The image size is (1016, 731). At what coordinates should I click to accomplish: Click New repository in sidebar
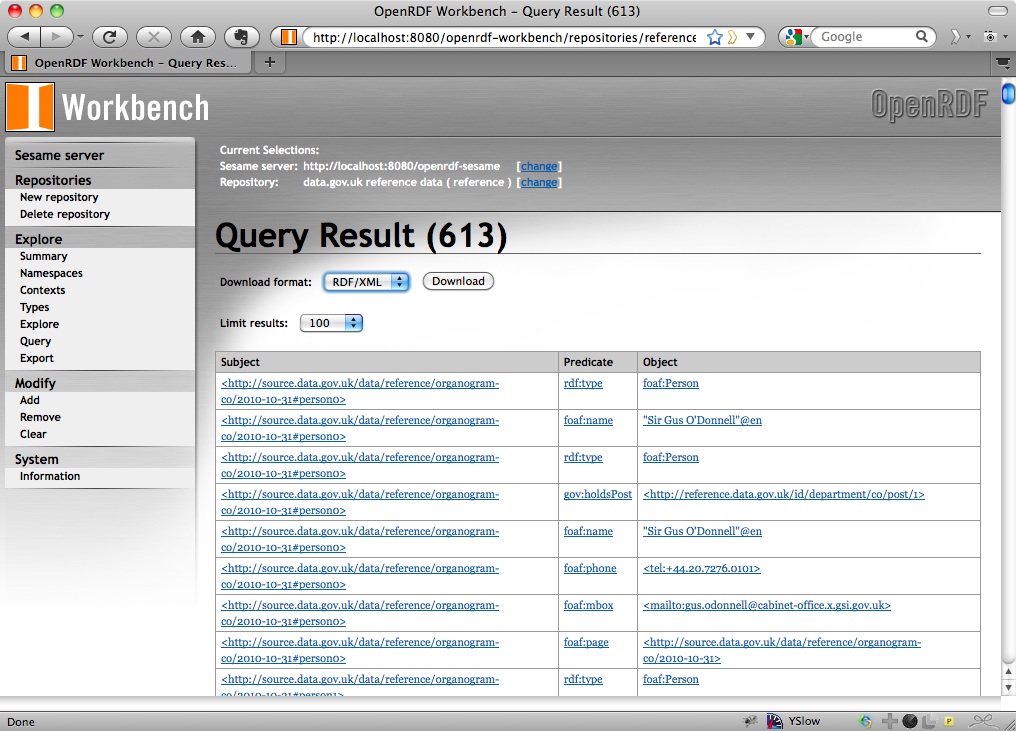tap(59, 197)
